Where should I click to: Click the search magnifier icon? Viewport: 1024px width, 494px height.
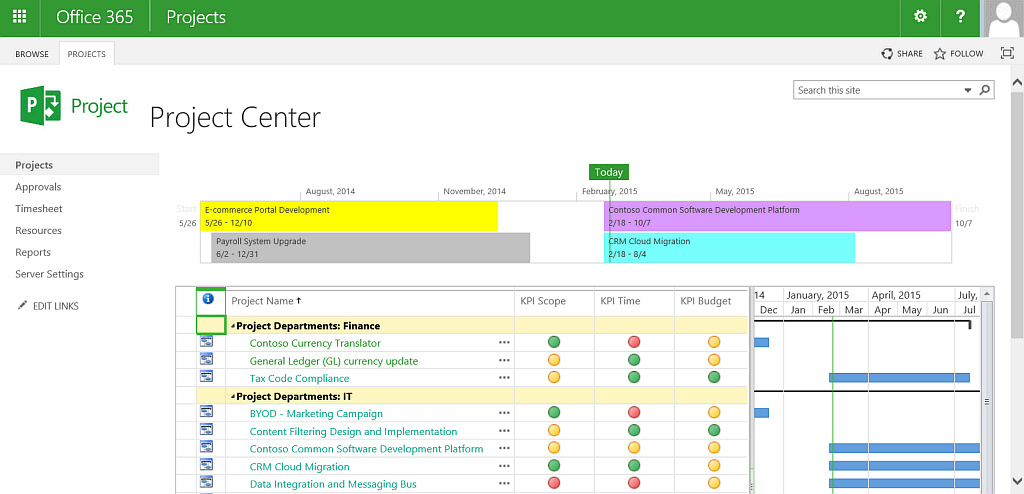click(985, 90)
